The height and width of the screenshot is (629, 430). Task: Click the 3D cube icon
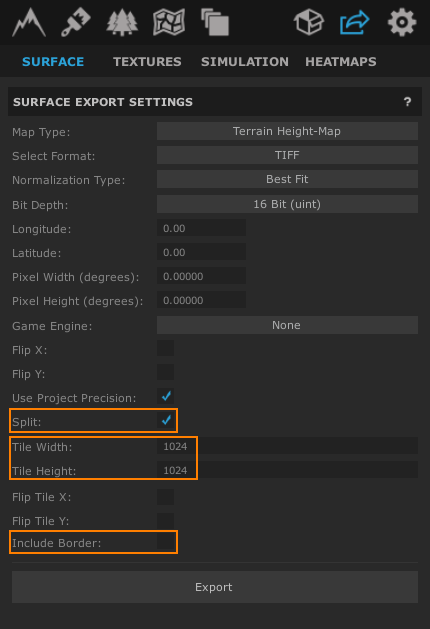pos(308,22)
